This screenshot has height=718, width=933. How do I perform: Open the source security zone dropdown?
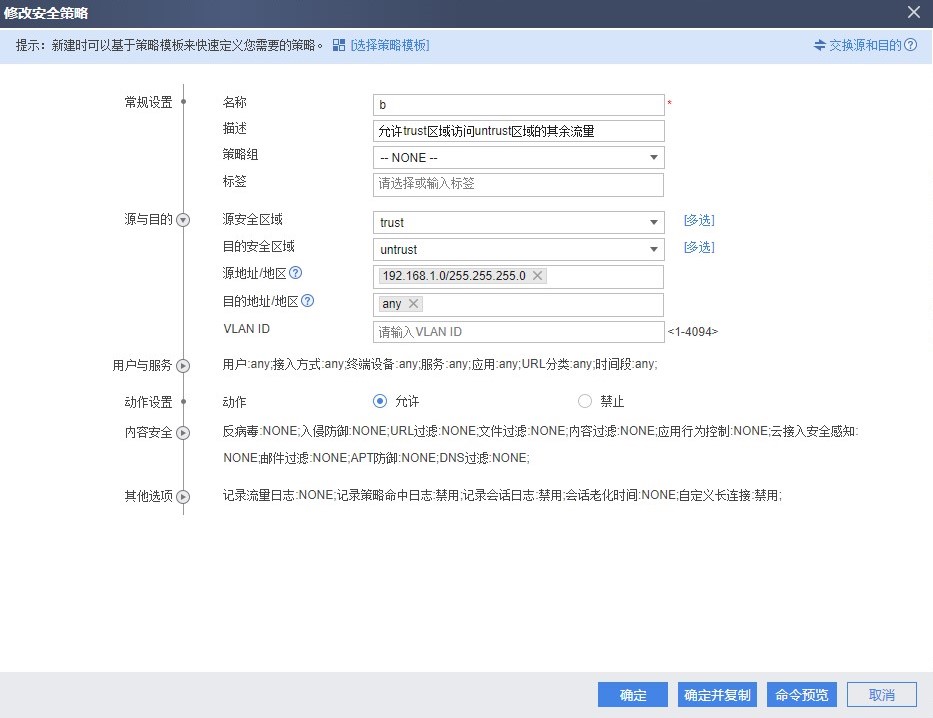517,222
